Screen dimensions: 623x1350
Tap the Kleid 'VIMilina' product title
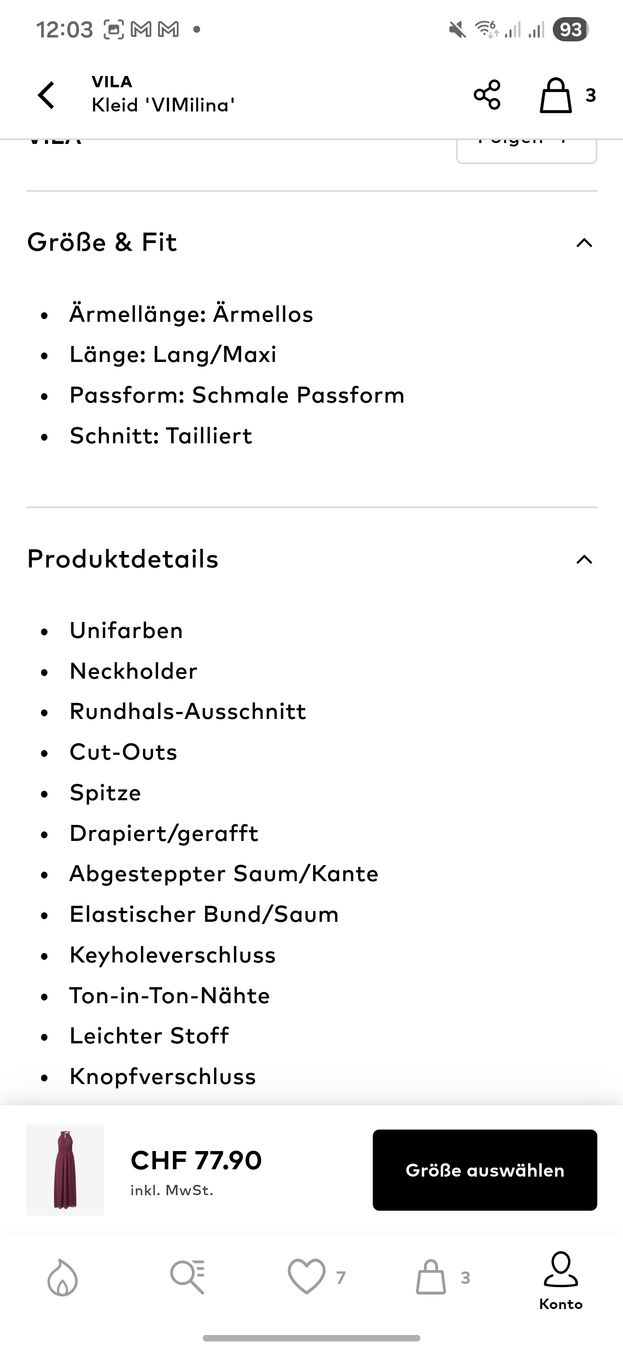click(x=163, y=104)
